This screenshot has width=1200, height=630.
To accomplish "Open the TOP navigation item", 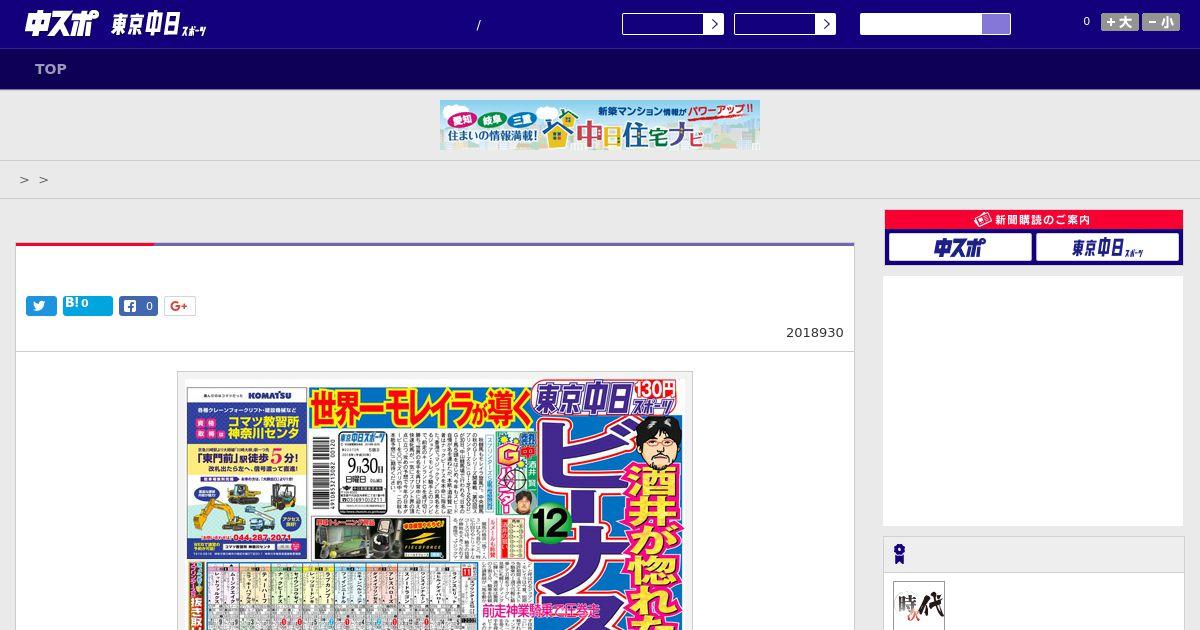I will coord(51,69).
